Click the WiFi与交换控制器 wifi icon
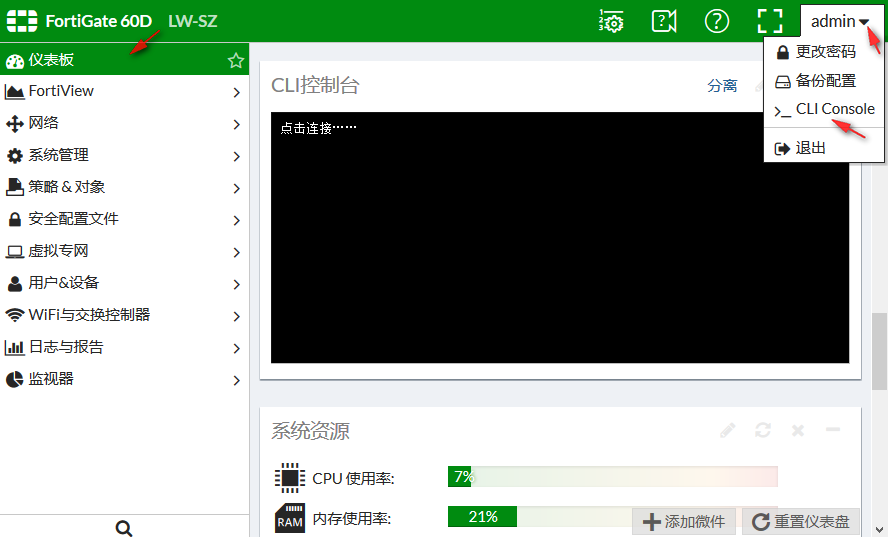This screenshot has width=888, height=537. click(15, 316)
